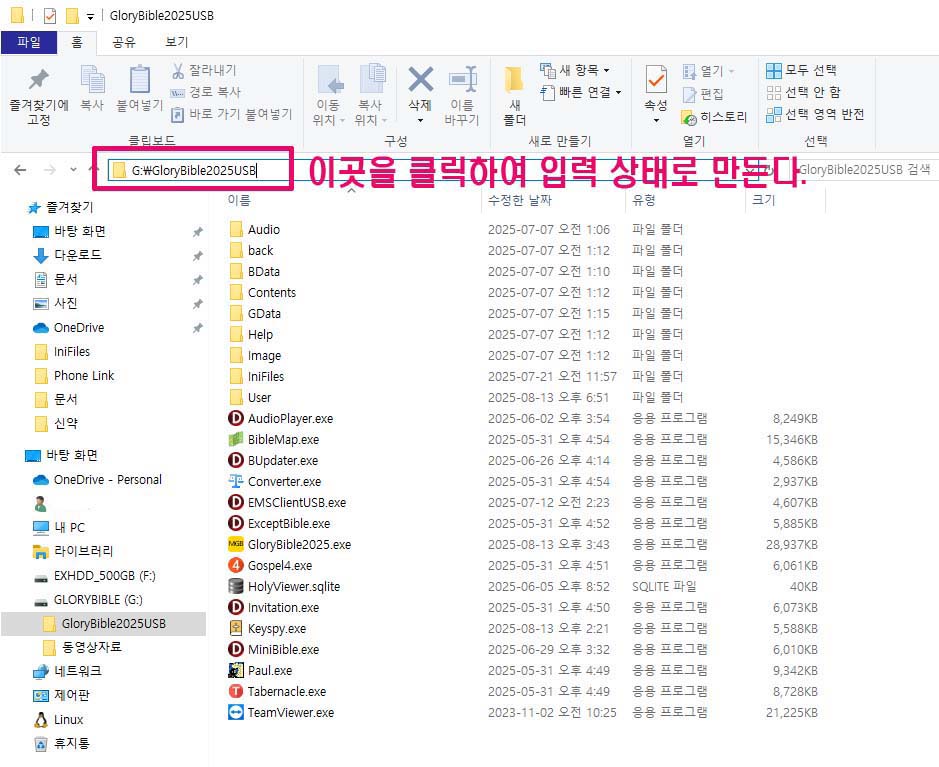
Task: Open pinned OneDrive in quick access
Action: point(78,328)
